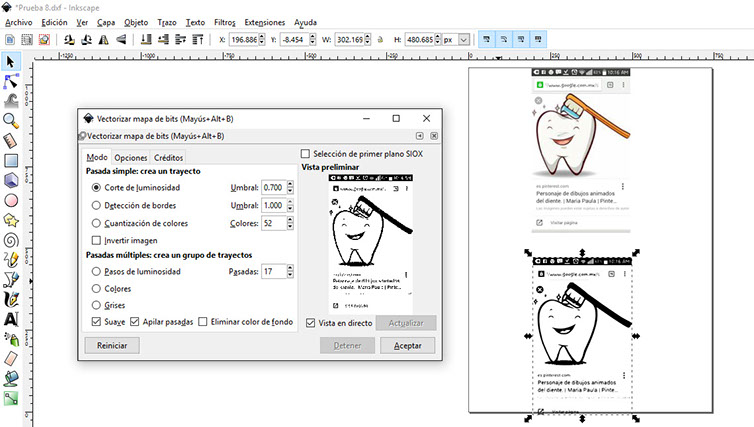Viewport: 754px width, 427px height.
Task: Click the Deselect toolbar icon
Action: (44, 39)
